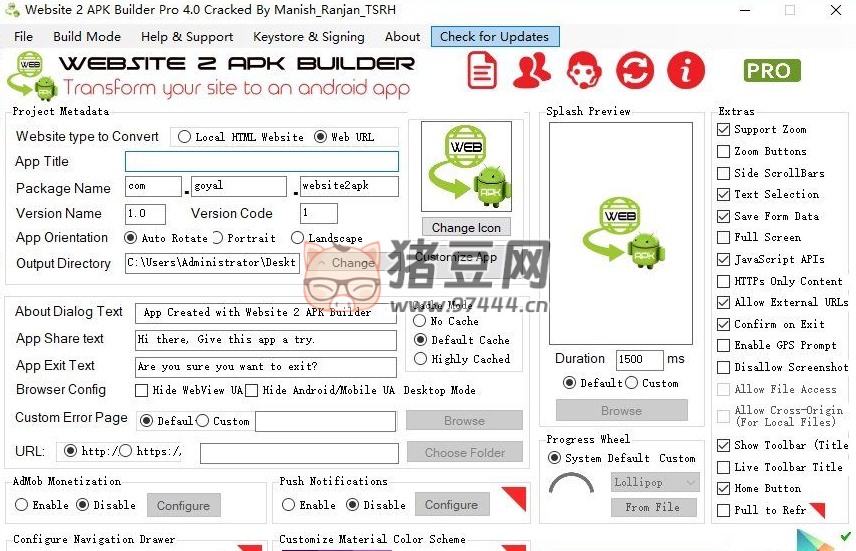Select the Highly Cached radio button
Image resolution: width=856 pixels, height=551 pixels.
coord(420,359)
